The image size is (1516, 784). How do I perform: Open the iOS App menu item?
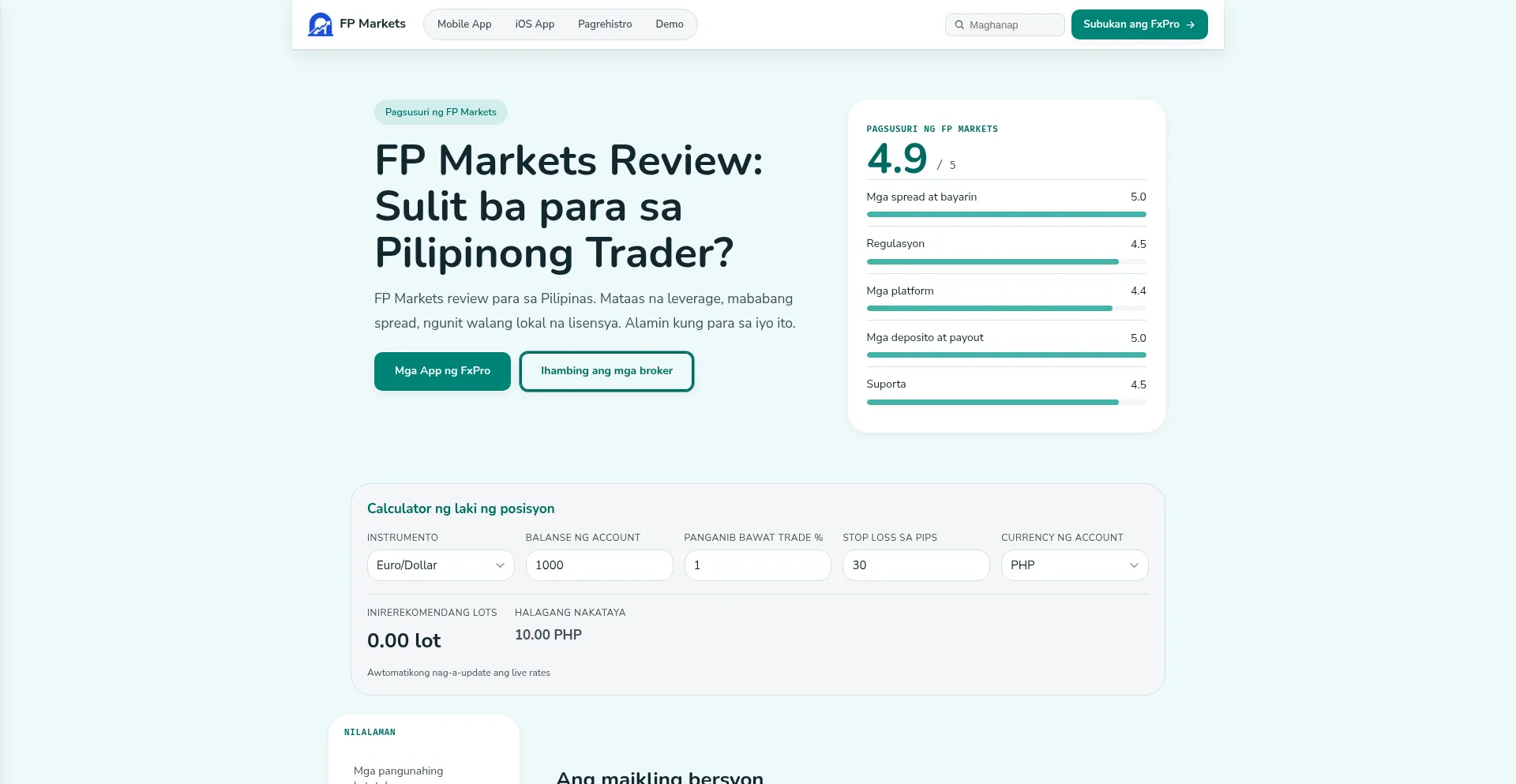(535, 24)
